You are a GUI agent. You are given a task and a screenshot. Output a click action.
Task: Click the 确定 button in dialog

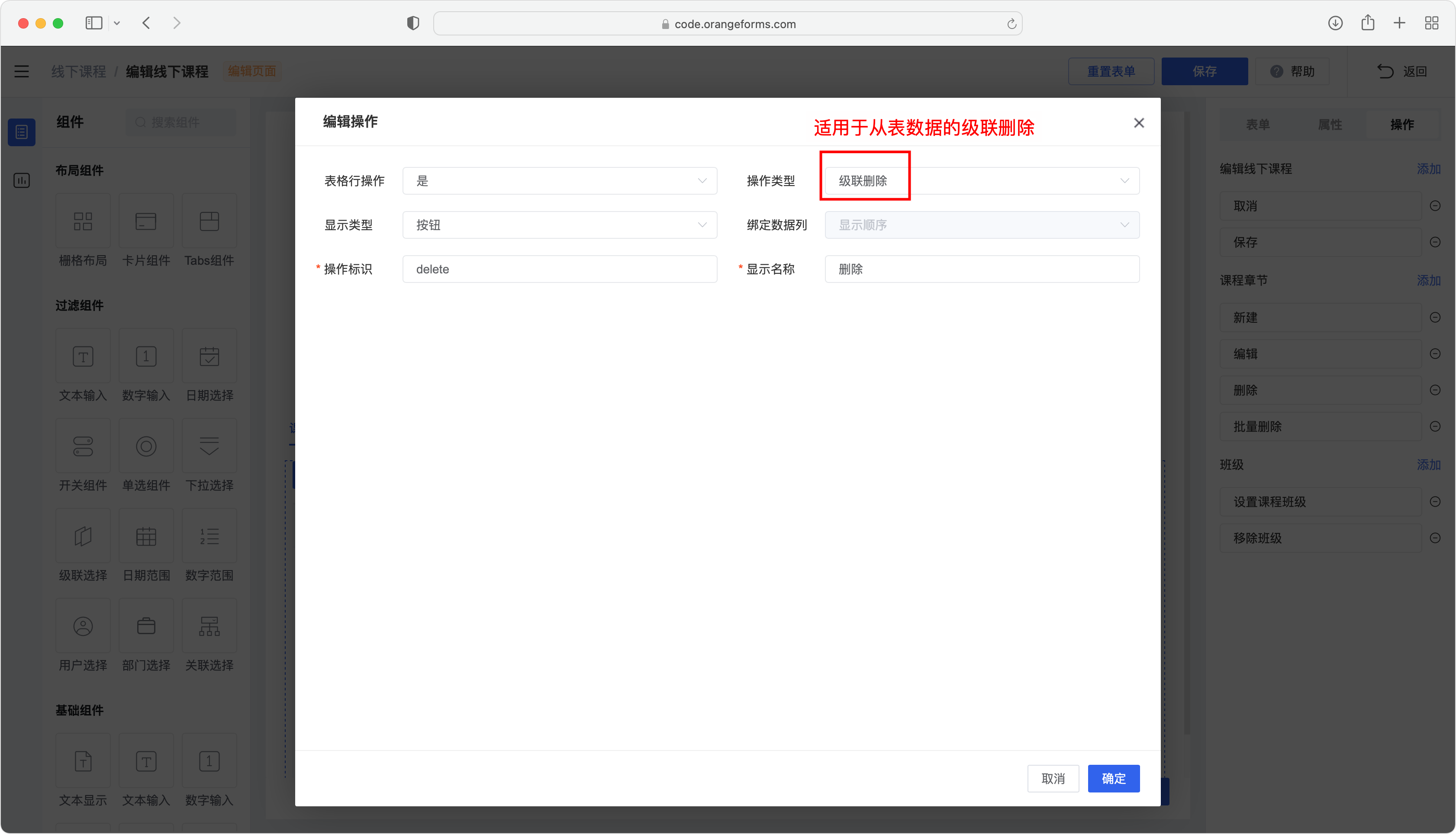(1113, 779)
